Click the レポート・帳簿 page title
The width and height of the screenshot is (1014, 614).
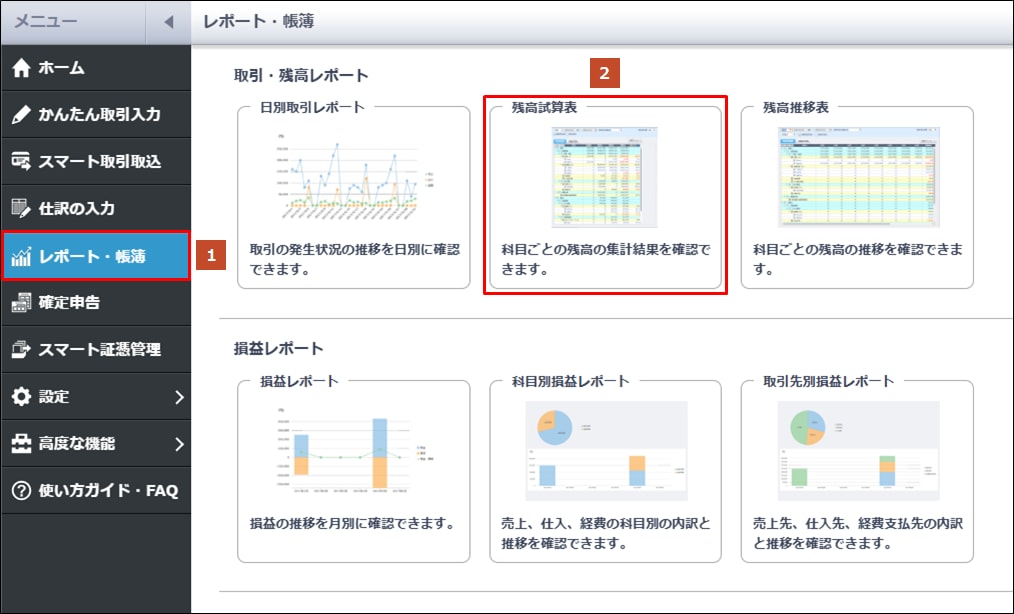(259, 21)
